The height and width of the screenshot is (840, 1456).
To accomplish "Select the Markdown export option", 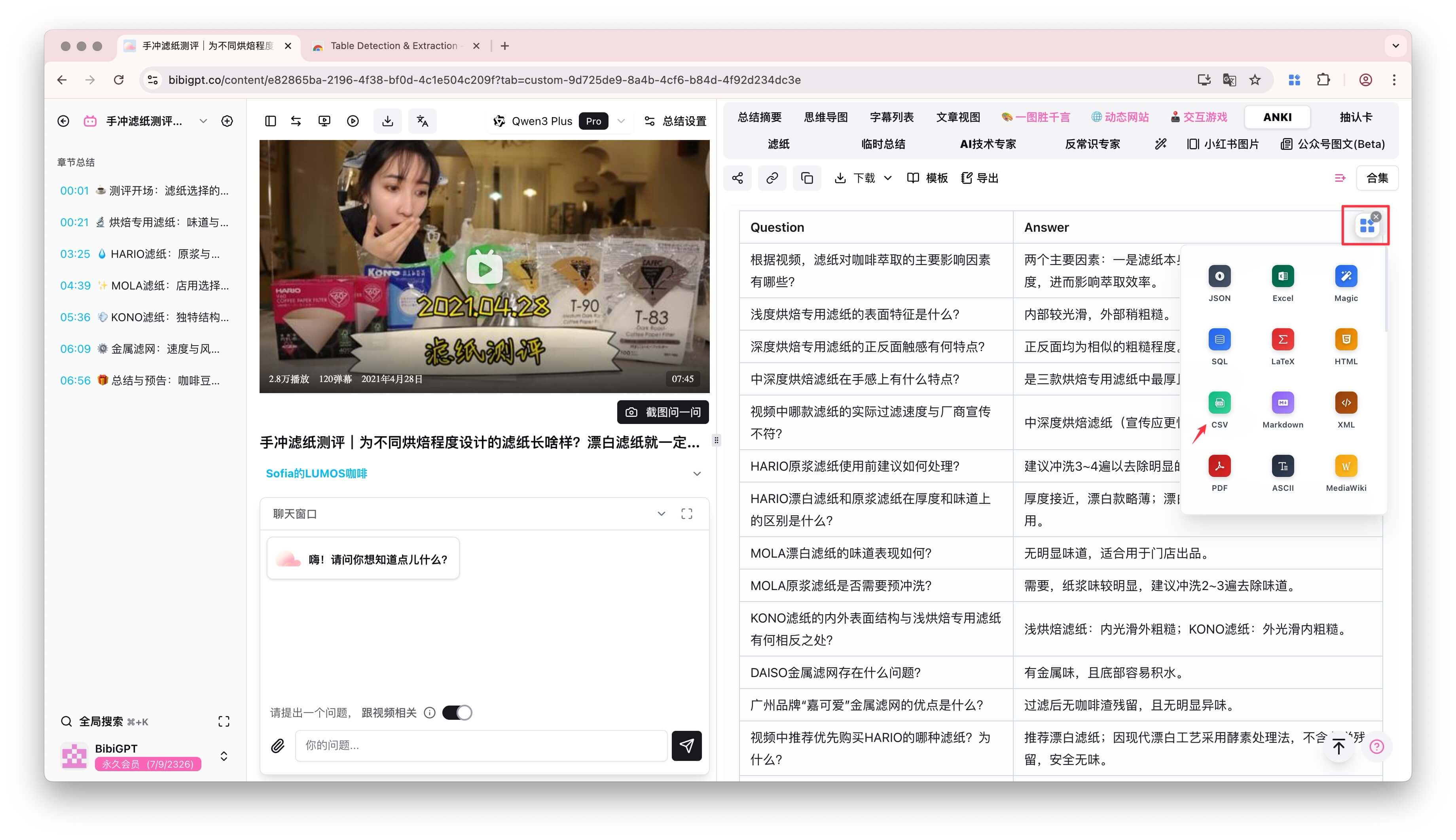I will click(x=1282, y=403).
